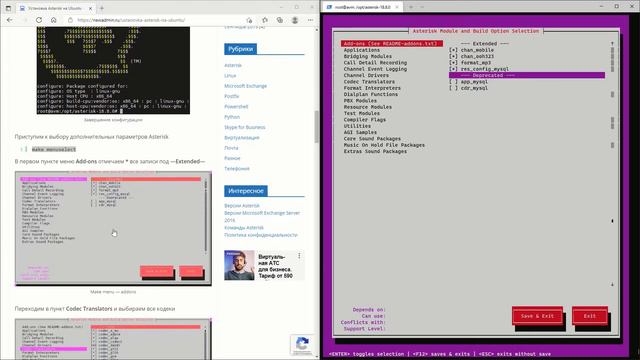
Task: Select Extras Sound Packages category
Action: [x=375, y=151]
